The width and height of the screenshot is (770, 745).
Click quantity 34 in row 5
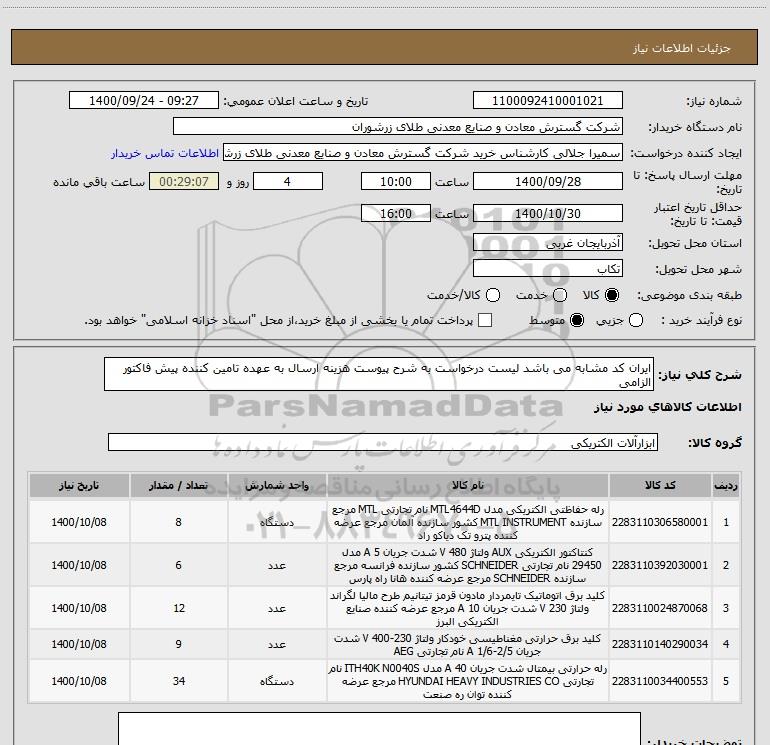(x=179, y=681)
